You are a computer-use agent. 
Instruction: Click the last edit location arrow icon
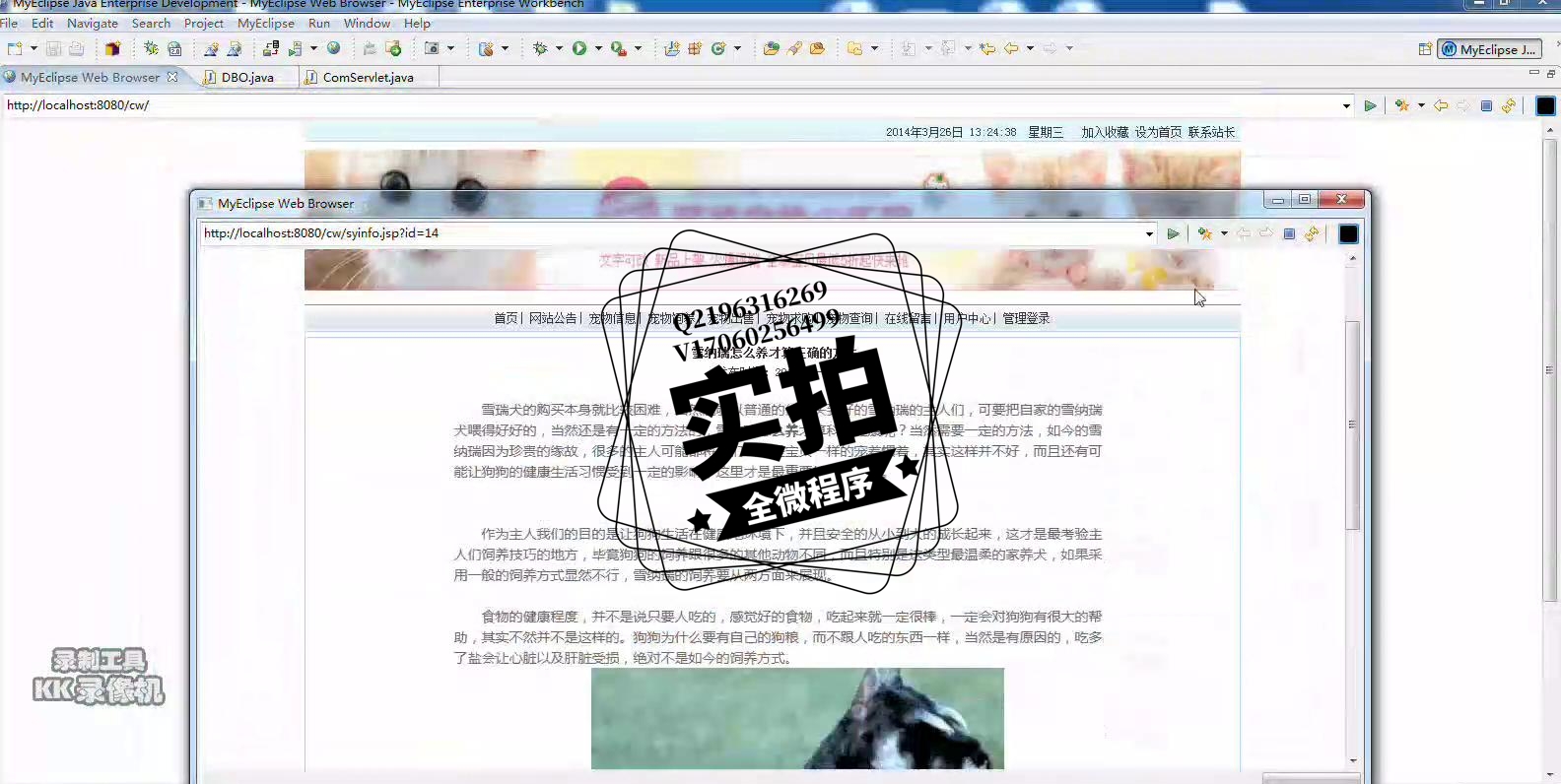tap(987, 48)
